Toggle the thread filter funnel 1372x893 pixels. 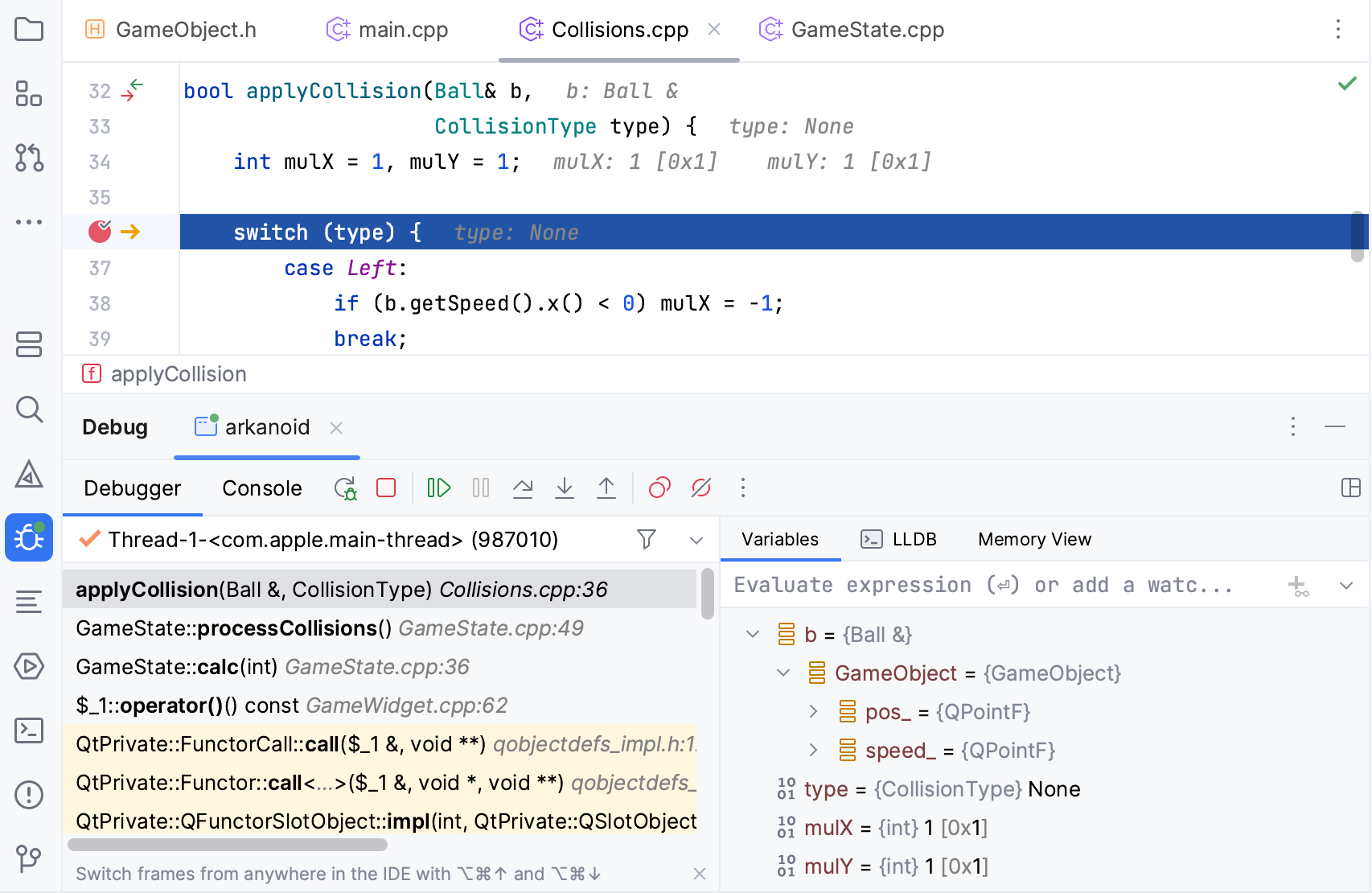tap(647, 540)
